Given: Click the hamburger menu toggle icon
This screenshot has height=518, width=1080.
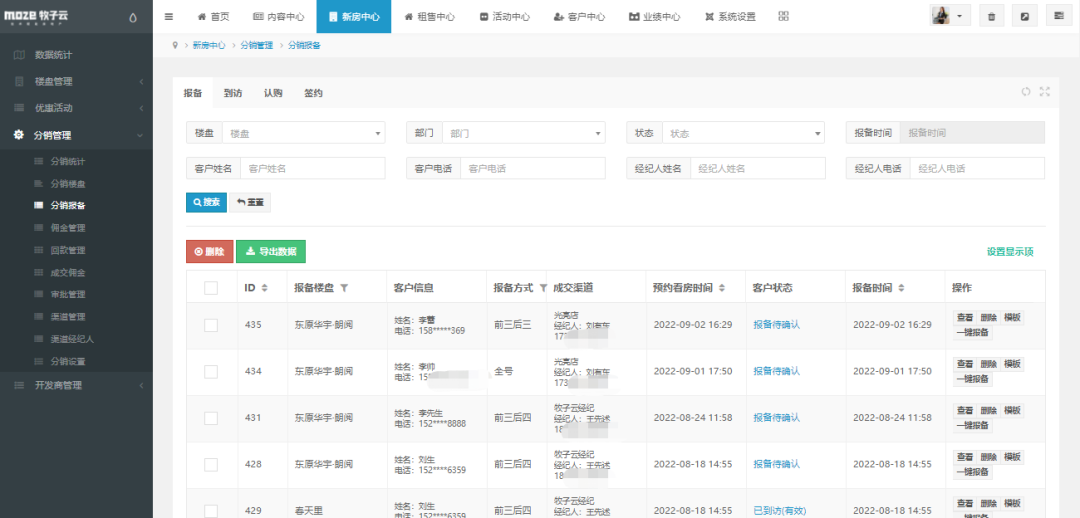Looking at the screenshot, I should [x=169, y=17].
